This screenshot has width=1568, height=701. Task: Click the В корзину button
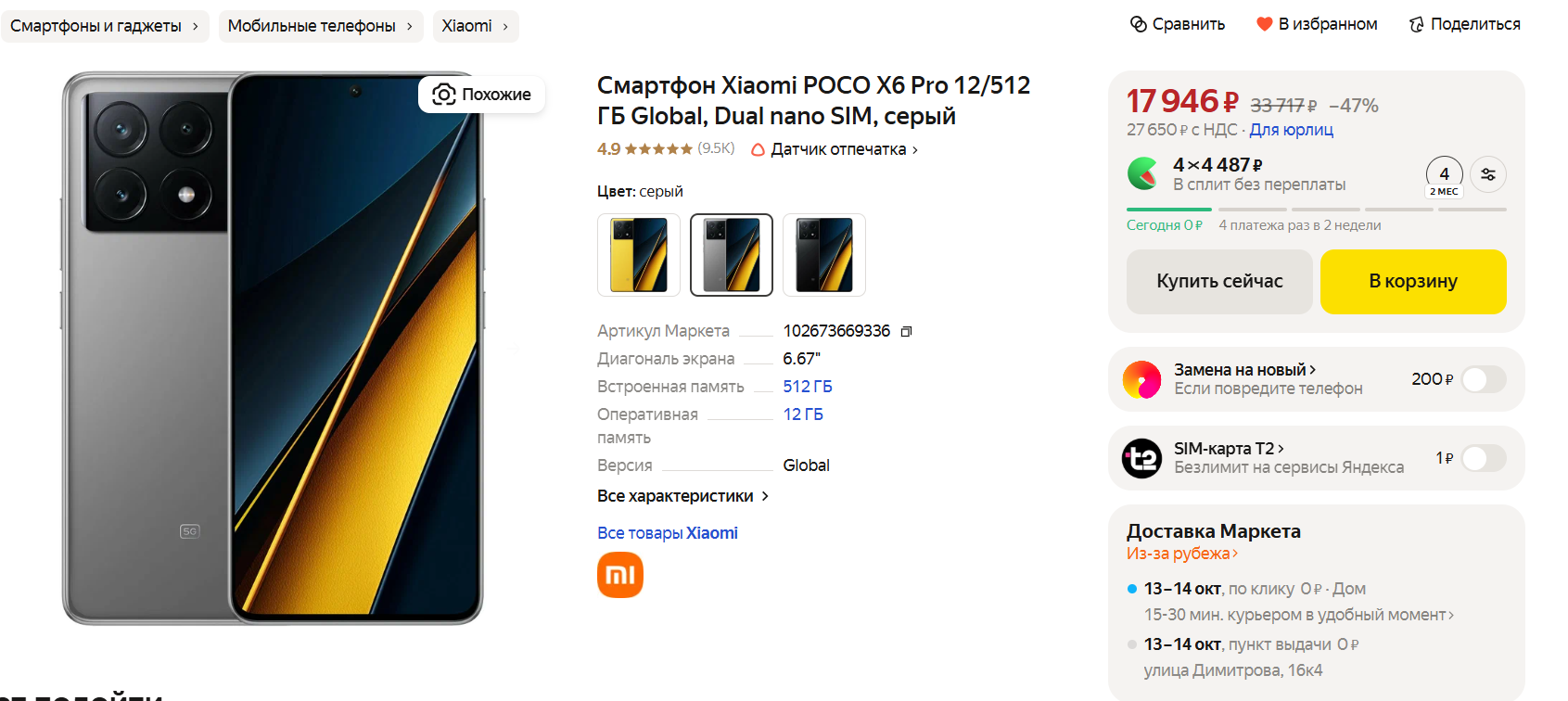1412,282
